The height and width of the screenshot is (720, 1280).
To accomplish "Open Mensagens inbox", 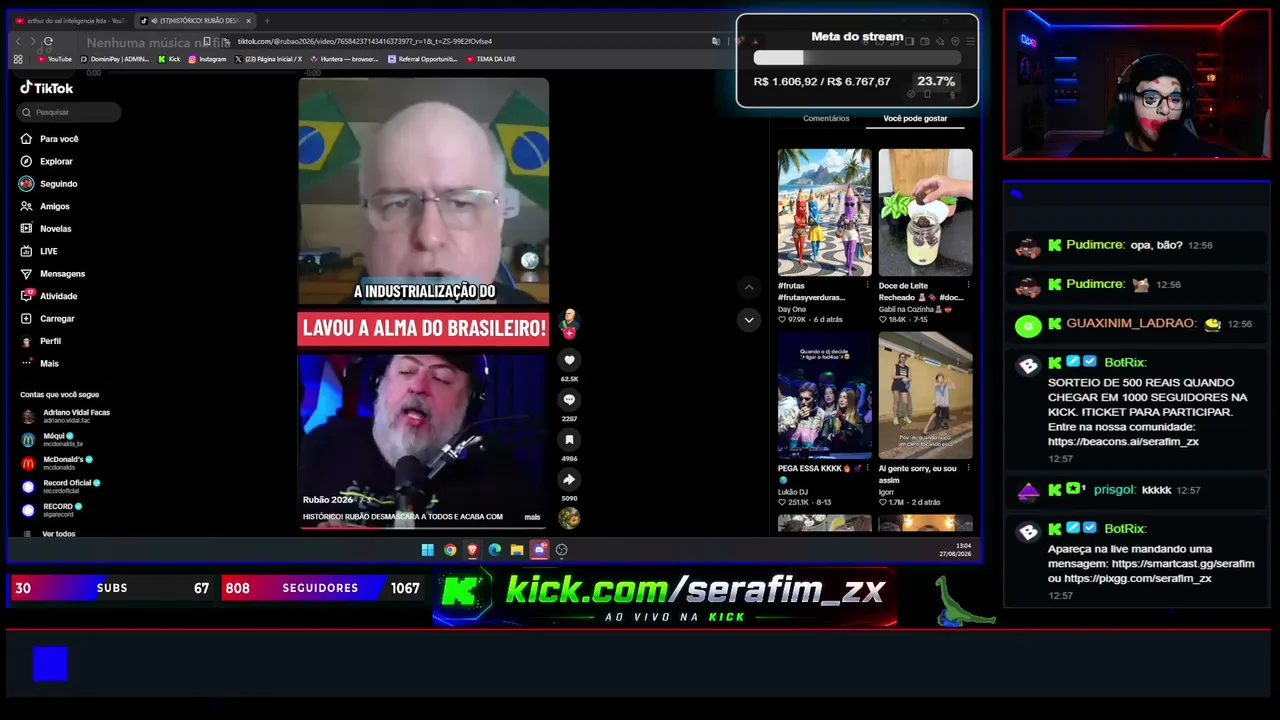I will pos(52,274).
